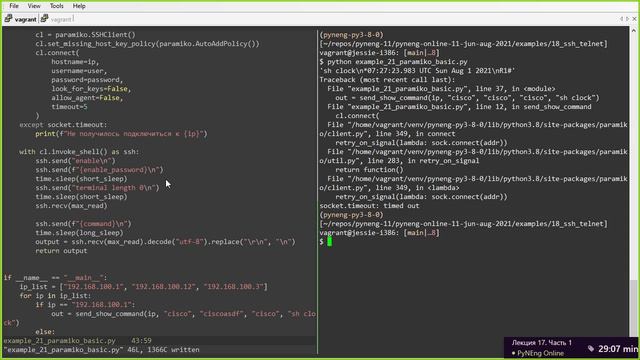
Task: Click the 'ip_list =' assignment line
Action: [x=143, y=287]
